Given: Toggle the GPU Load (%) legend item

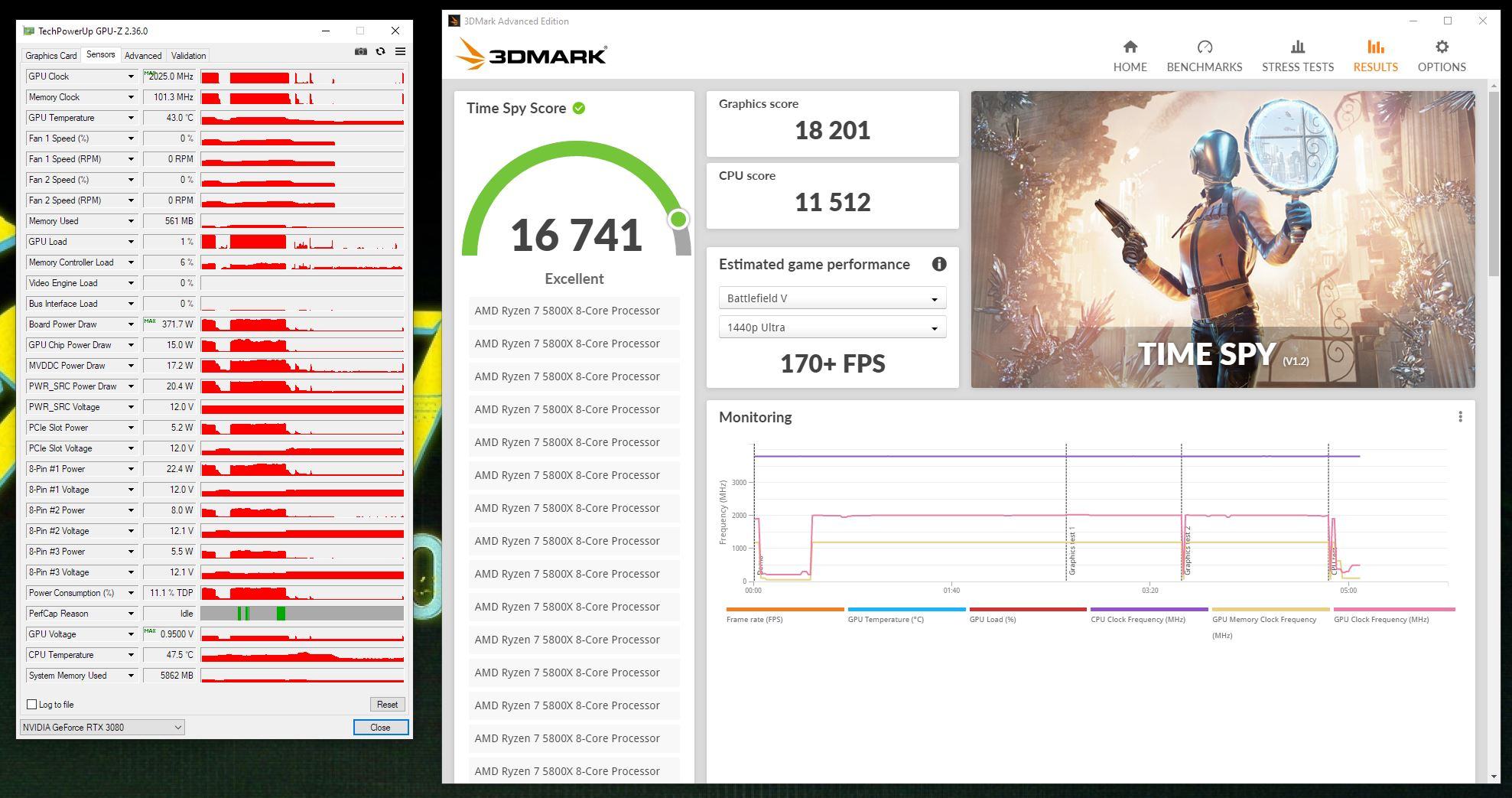Looking at the screenshot, I should coord(1028,616).
